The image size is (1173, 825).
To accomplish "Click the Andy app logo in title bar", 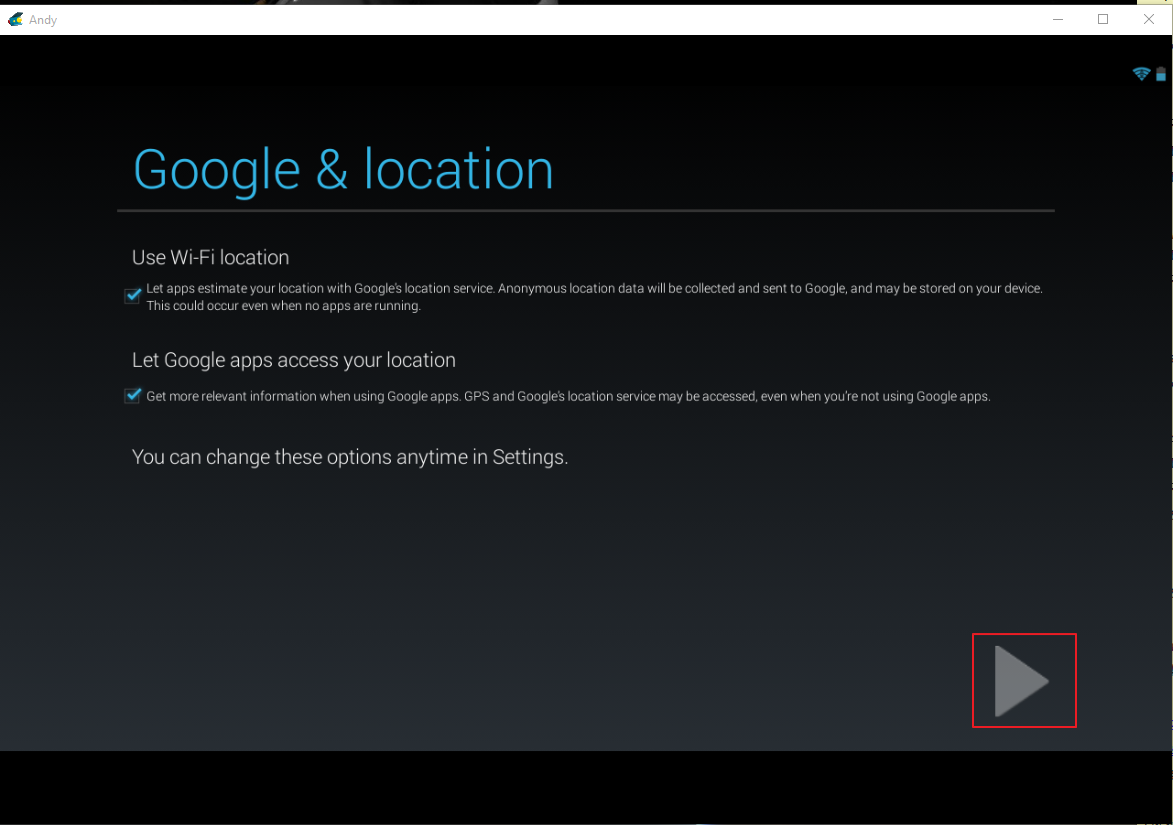I will pyautogui.click(x=15, y=19).
